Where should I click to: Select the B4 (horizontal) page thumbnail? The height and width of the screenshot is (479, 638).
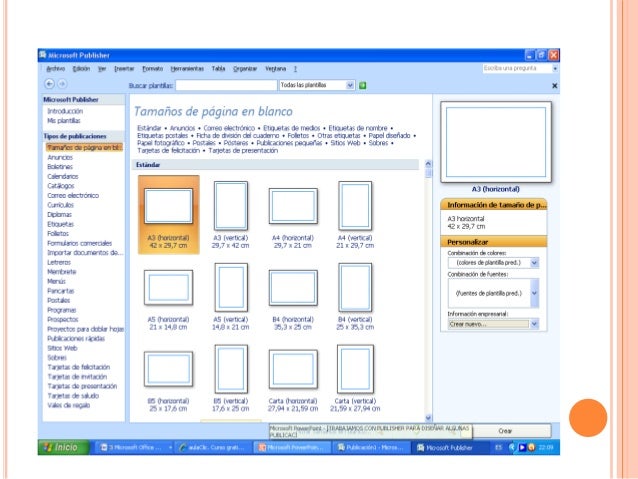293,287
